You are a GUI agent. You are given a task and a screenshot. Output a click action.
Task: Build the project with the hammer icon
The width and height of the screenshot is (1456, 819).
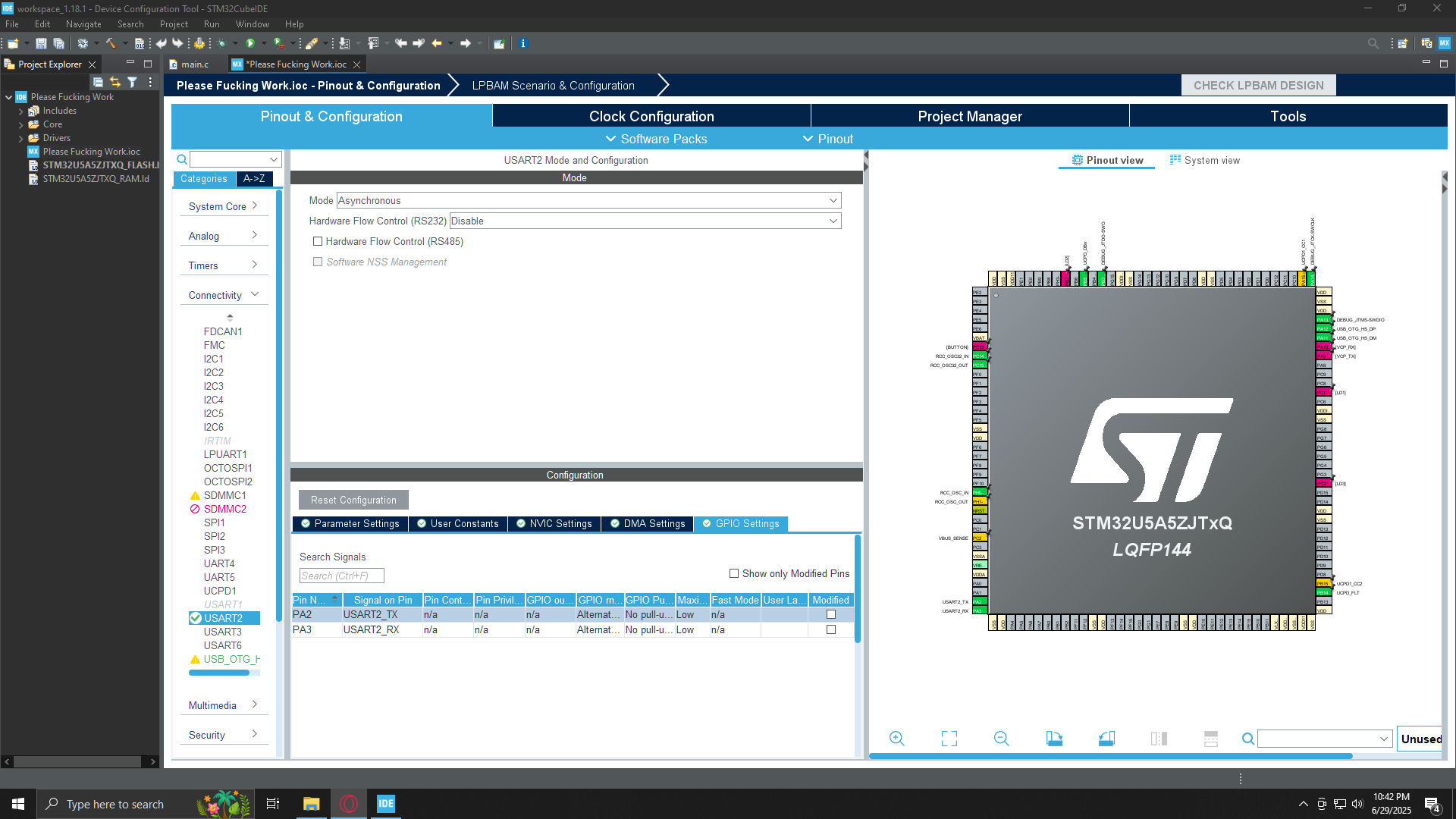coord(111,43)
